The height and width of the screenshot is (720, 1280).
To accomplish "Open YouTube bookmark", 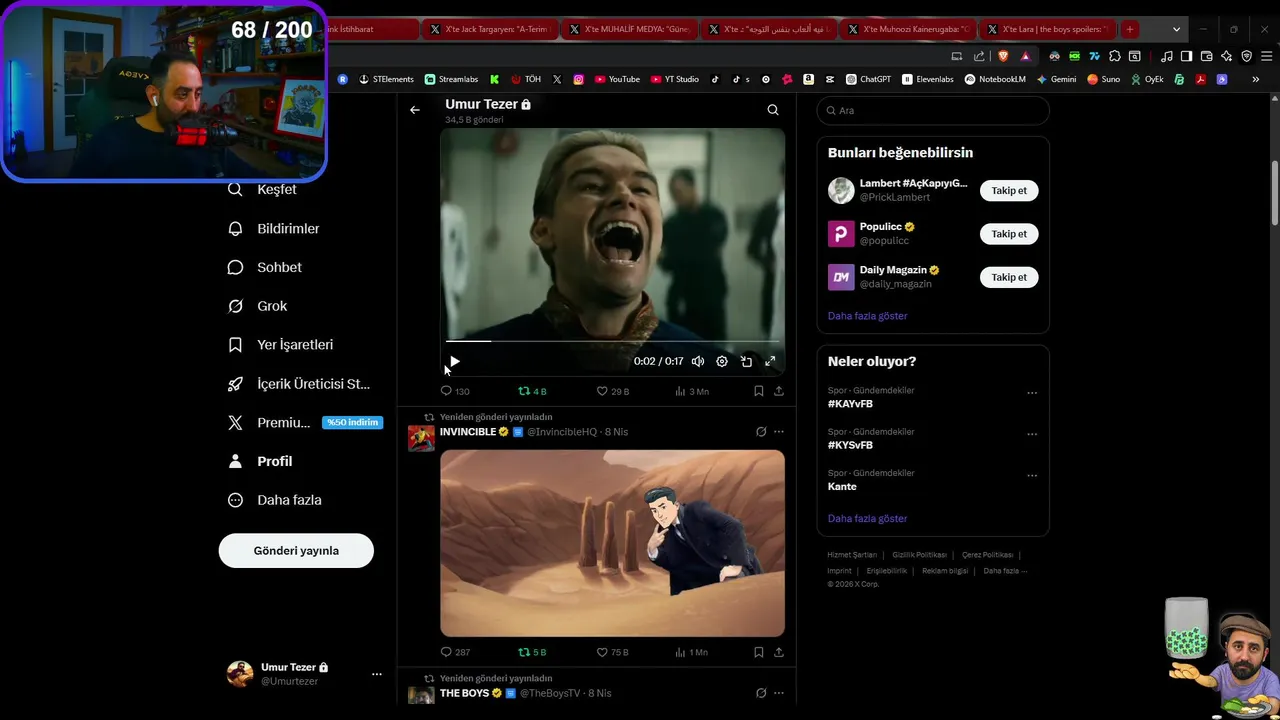I will tap(617, 79).
